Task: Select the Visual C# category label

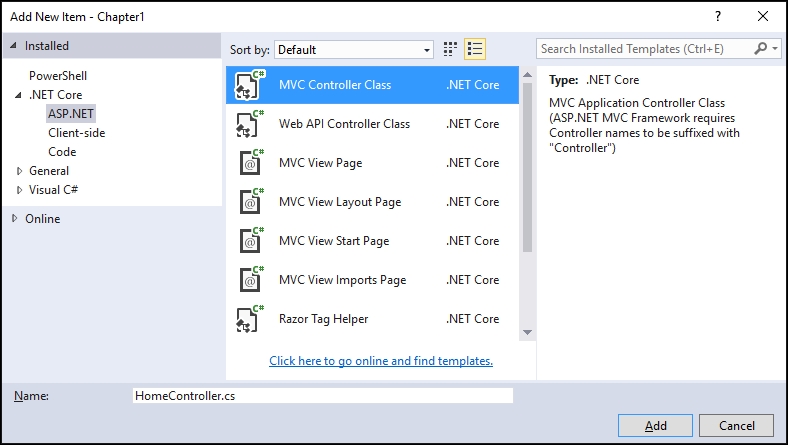Action: (x=53, y=190)
